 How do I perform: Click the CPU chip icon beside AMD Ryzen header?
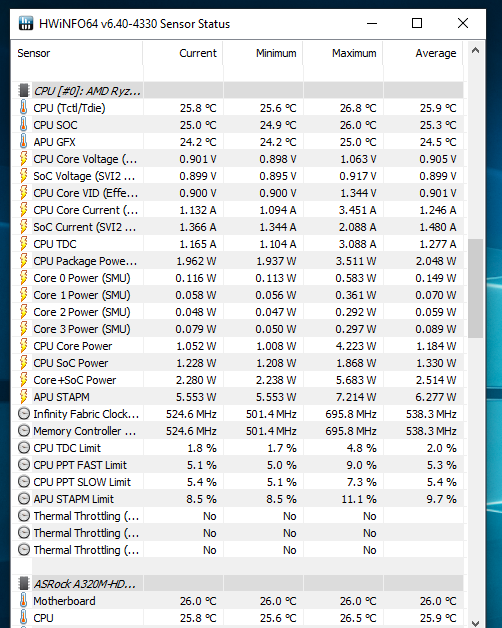pos(24,91)
